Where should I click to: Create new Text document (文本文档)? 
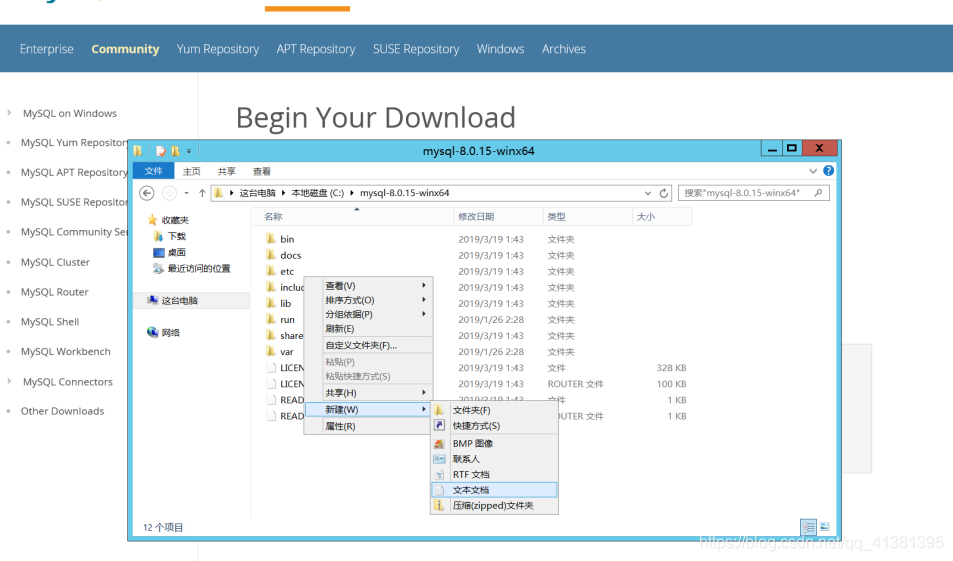coord(494,490)
